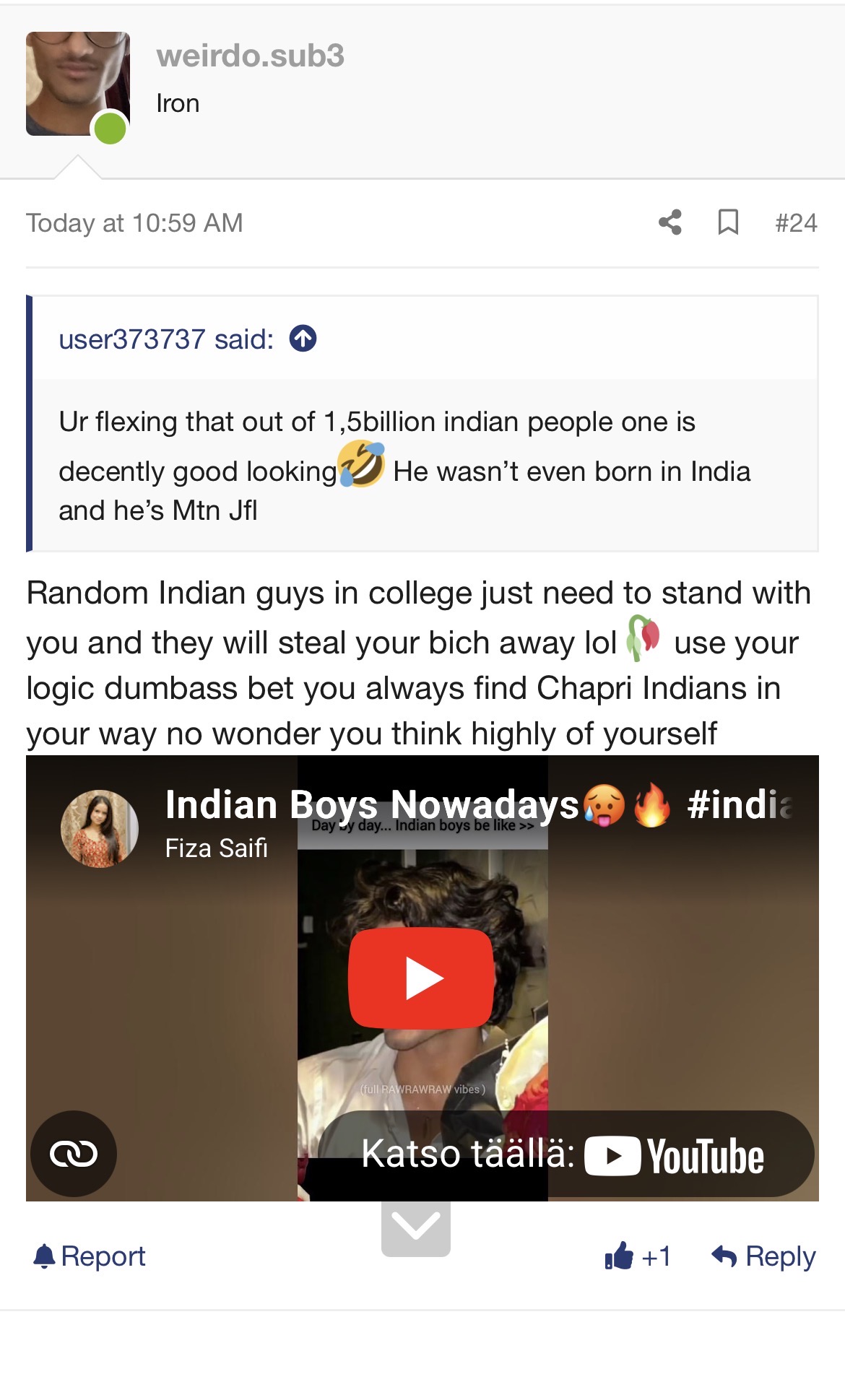Expand post with the down chevron

point(416,1227)
